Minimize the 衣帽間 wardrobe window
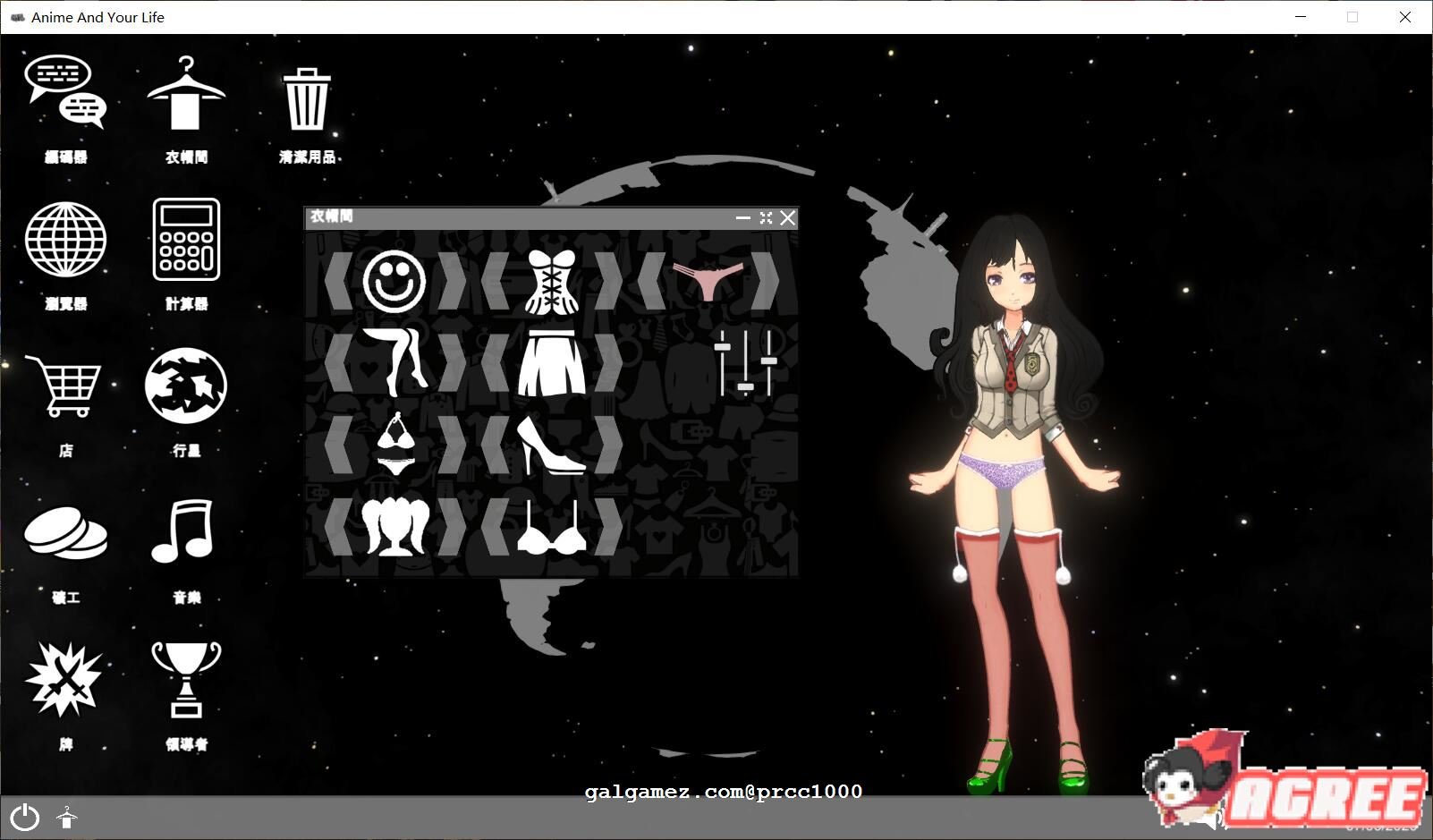 [x=742, y=217]
